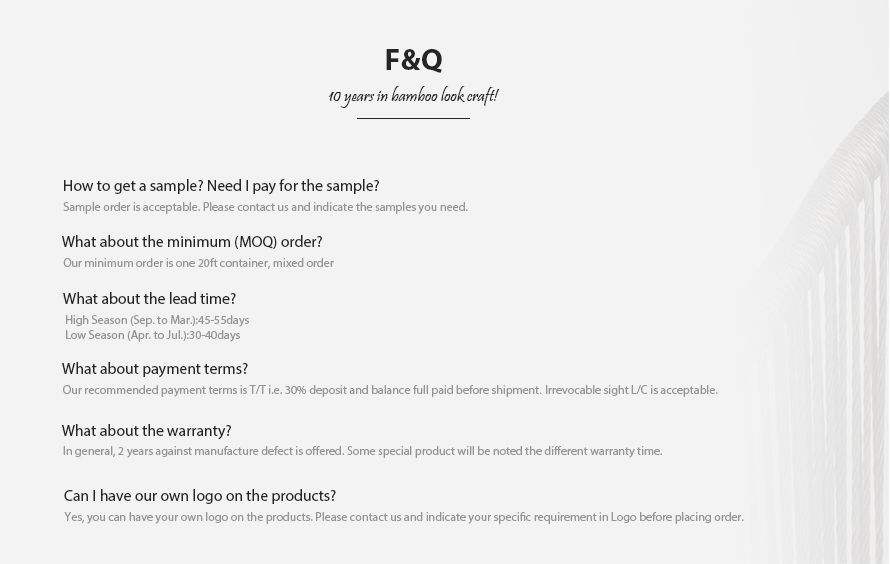The height and width of the screenshot is (564, 890).
Task: Click the sample order acceptable answer
Action: (265, 207)
